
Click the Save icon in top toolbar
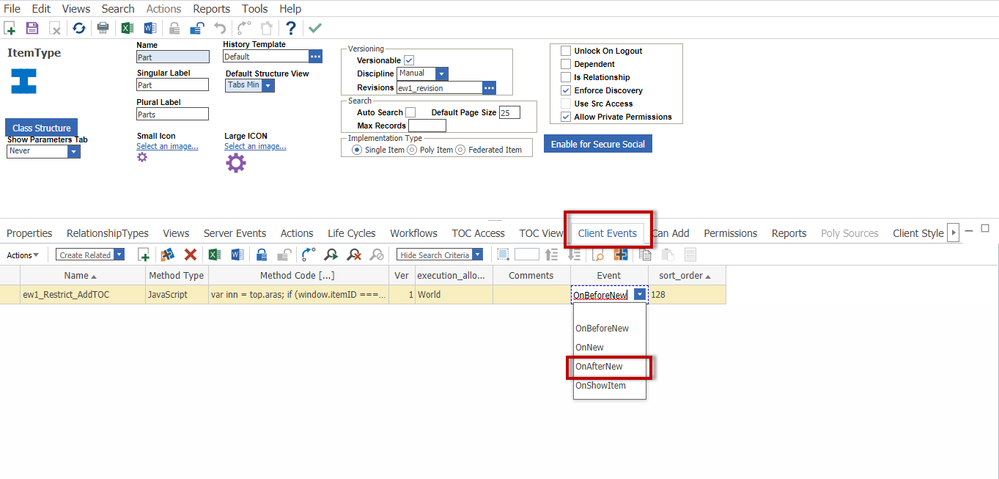tap(32, 29)
